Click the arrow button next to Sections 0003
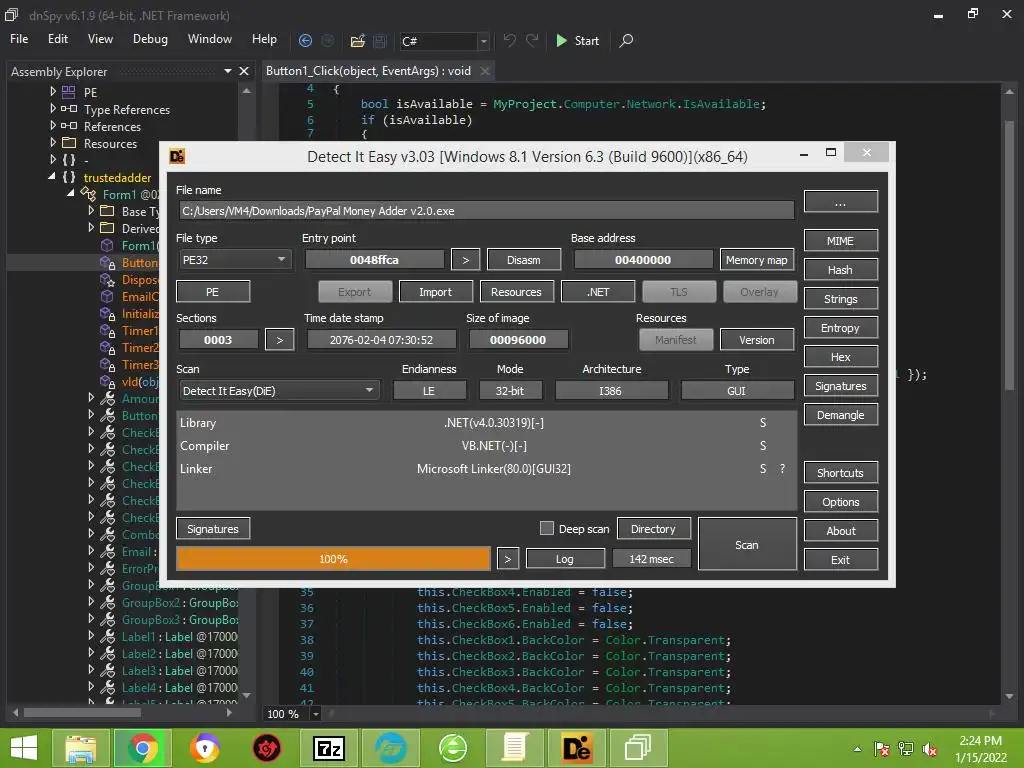The height and width of the screenshot is (768, 1024). (280, 340)
